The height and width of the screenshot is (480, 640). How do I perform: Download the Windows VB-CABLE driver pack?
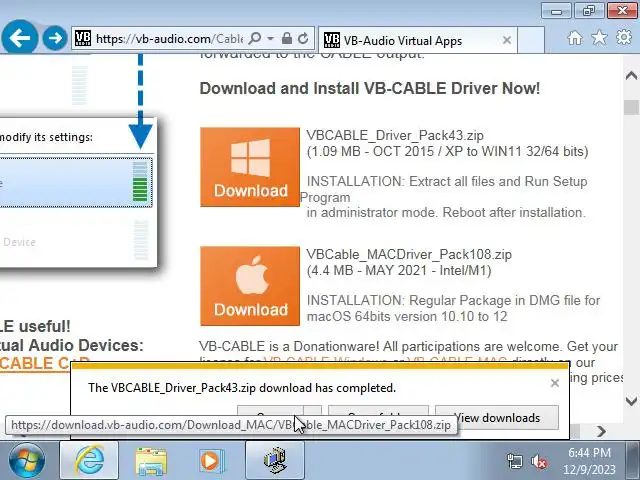(x=250, y=167)
